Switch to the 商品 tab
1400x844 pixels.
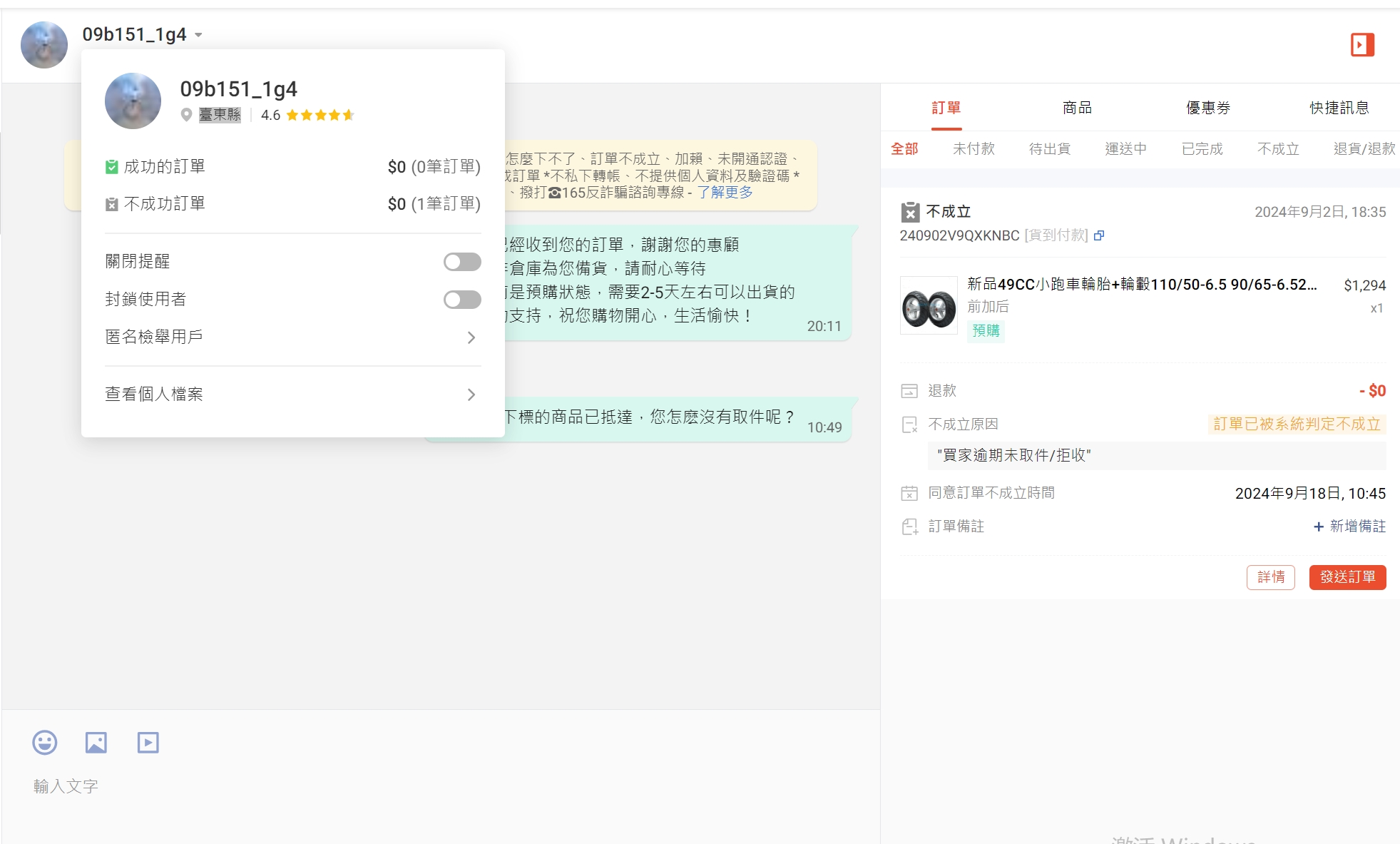pos(1077,108)
